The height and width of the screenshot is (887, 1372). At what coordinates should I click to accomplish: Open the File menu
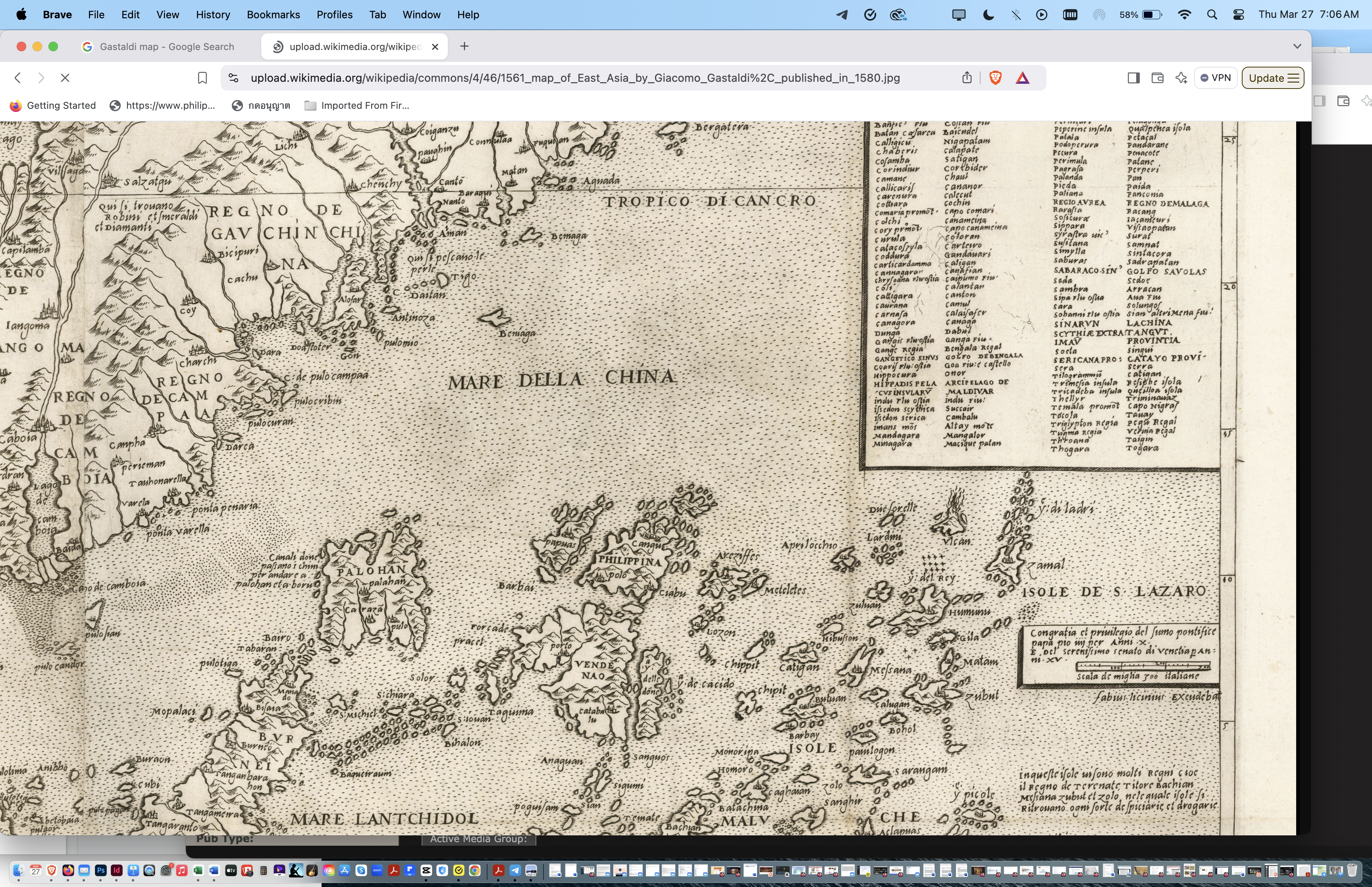96,14
